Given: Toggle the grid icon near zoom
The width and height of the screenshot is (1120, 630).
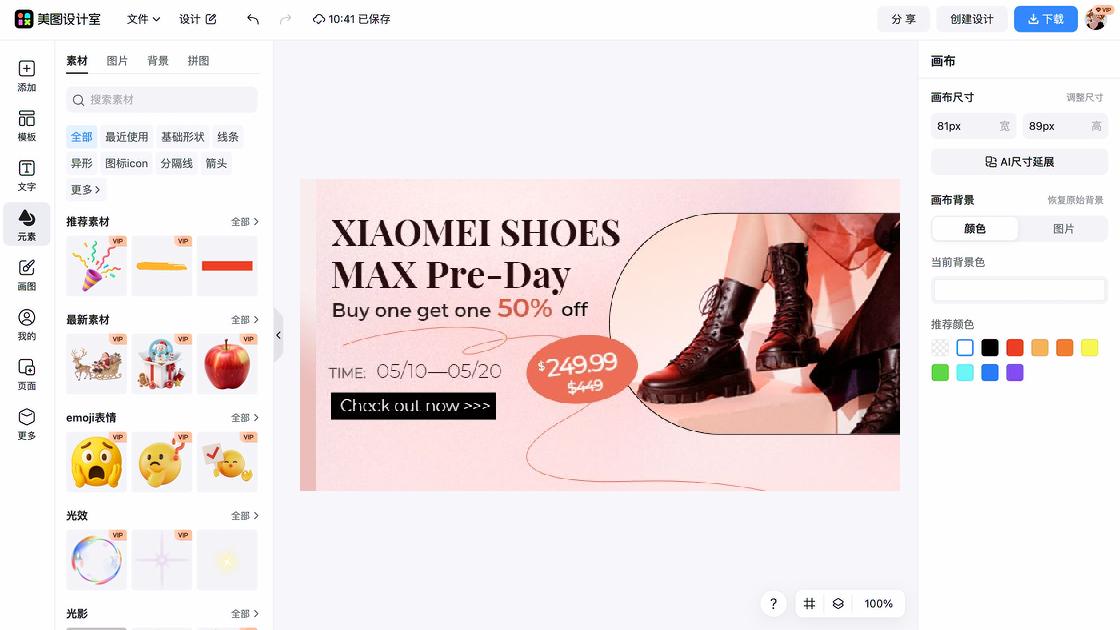Looking at the screenshot, I should tap(809, 604).
